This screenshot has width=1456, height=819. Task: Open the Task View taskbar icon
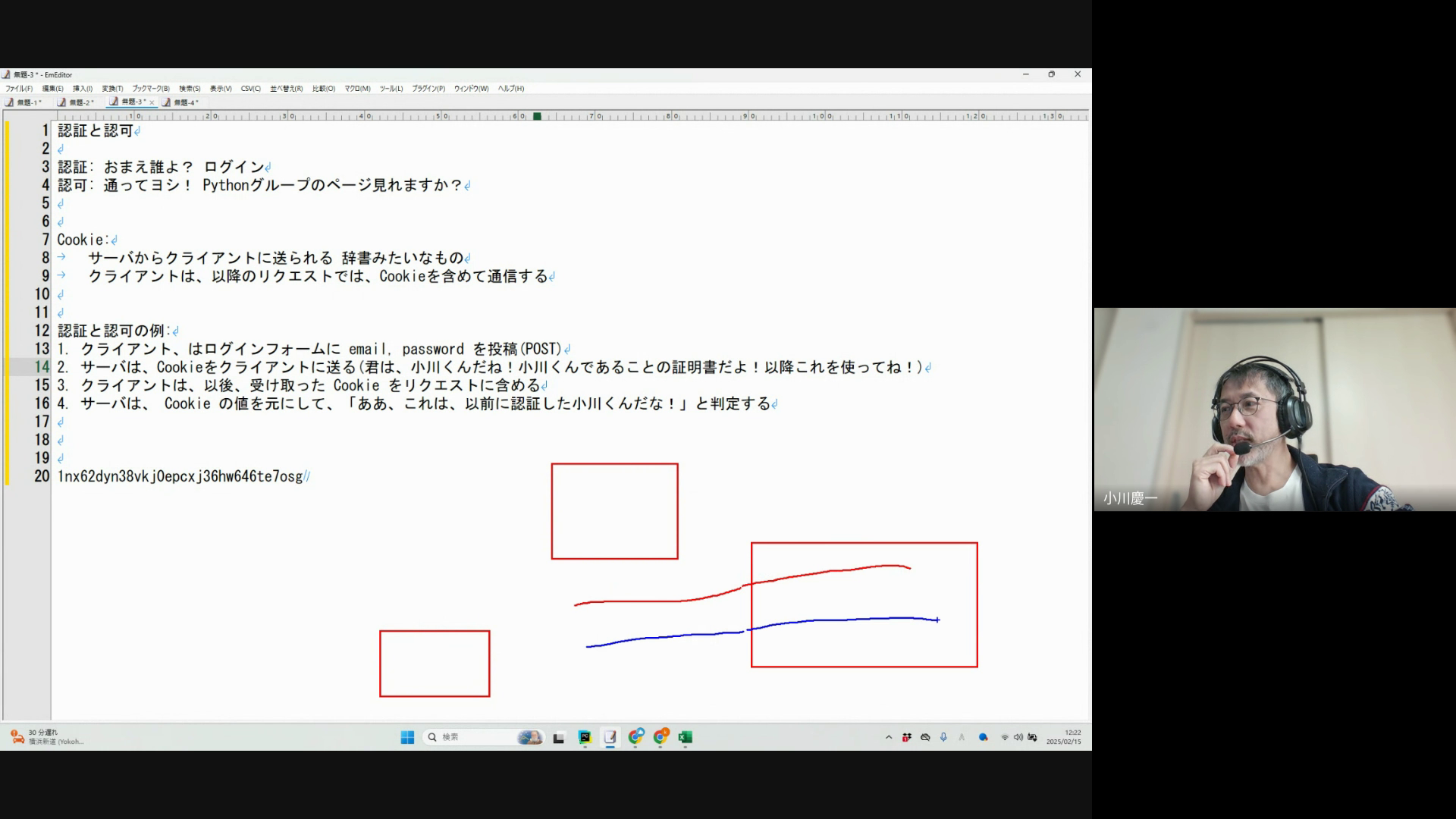[x=559, y=737]
